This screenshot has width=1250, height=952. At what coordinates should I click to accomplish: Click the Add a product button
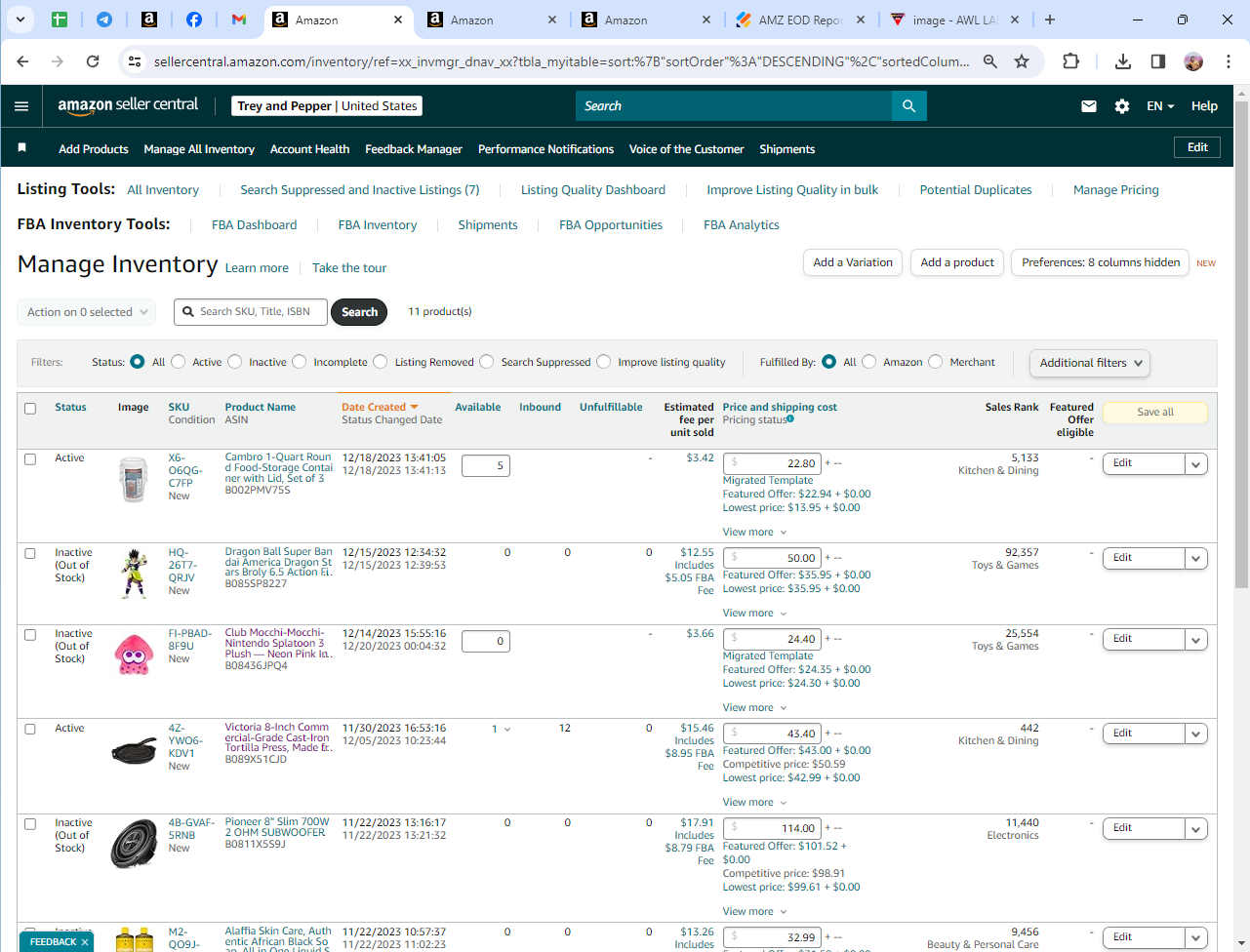[x=957, y=262]
